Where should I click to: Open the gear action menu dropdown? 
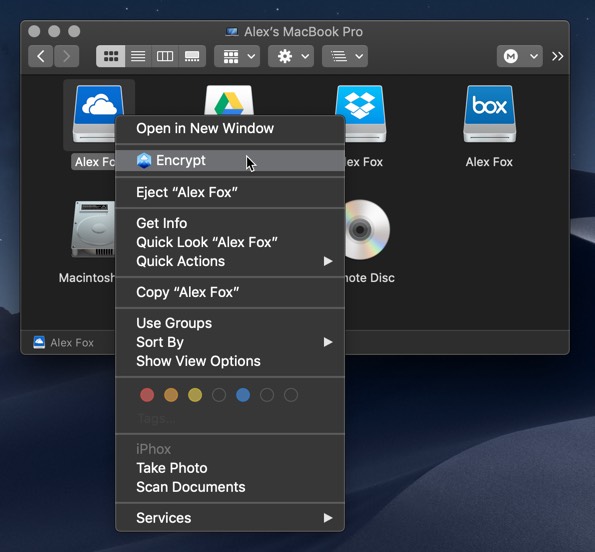(x=291, y=56)
